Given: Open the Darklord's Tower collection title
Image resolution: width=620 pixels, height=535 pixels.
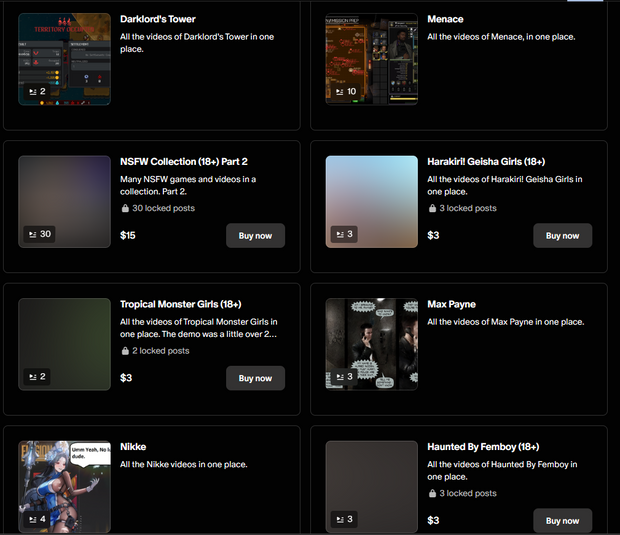Looking at the screenshot, I should coord(158,19).
